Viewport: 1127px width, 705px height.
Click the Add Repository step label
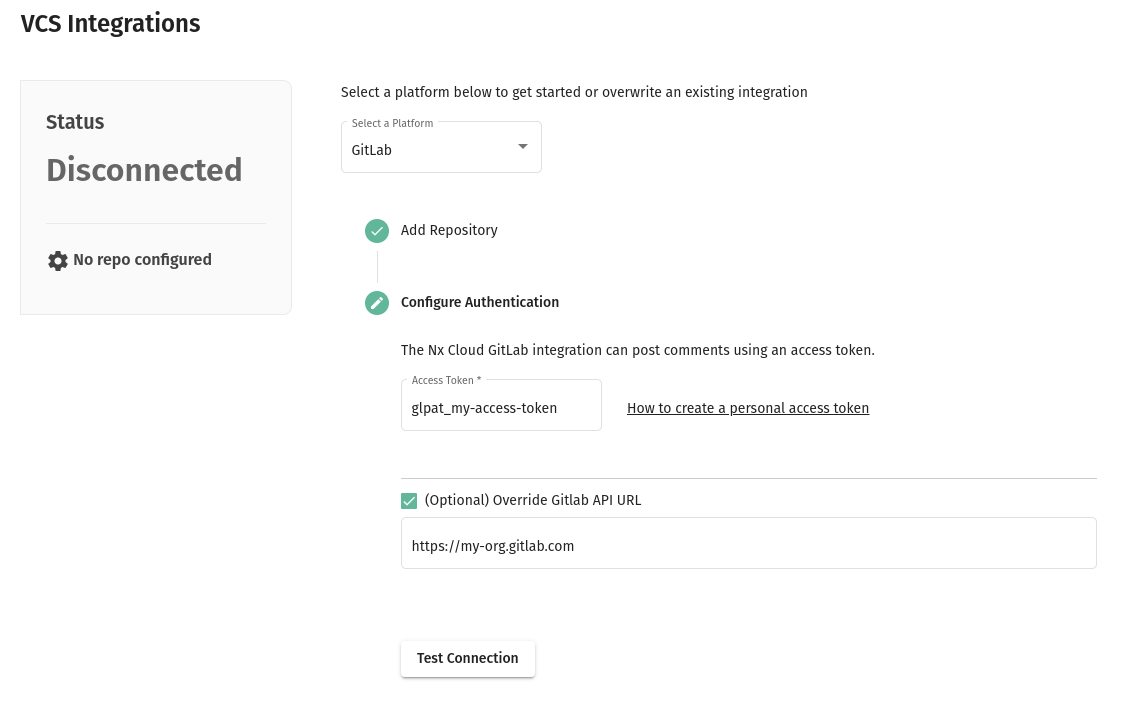click(x=449, y=230)
